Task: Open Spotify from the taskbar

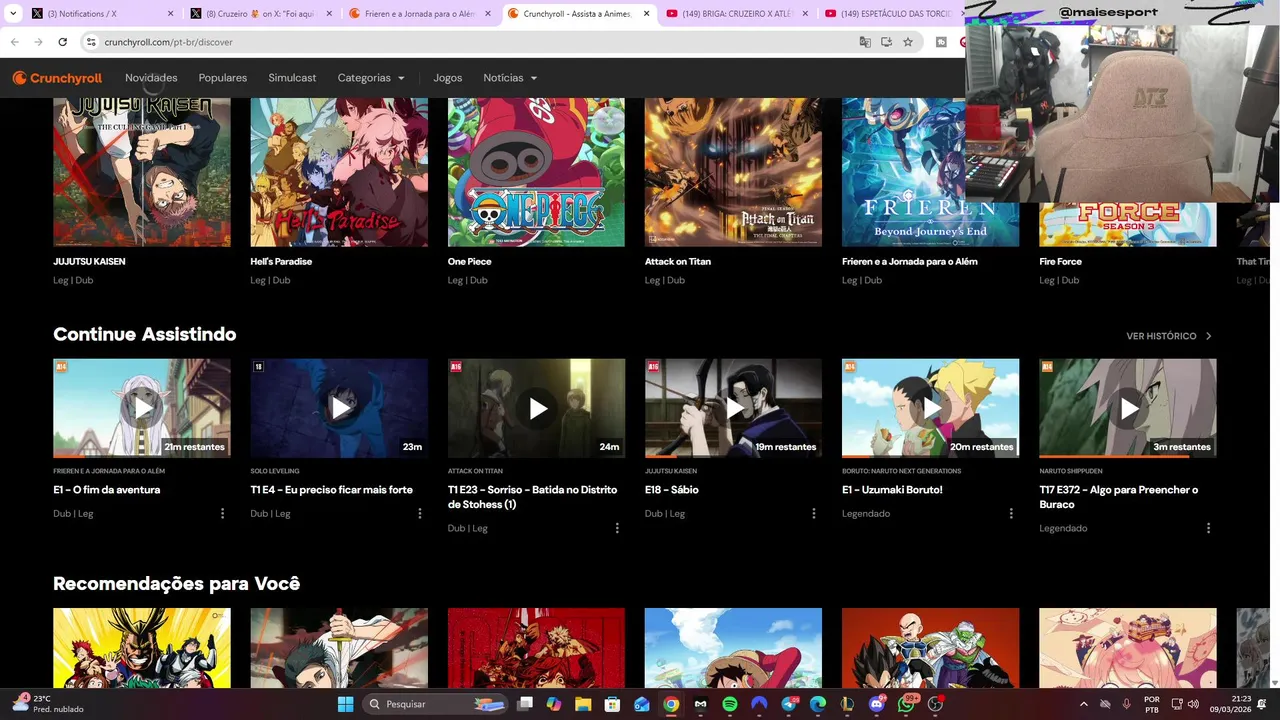Action: click(729, 704)
